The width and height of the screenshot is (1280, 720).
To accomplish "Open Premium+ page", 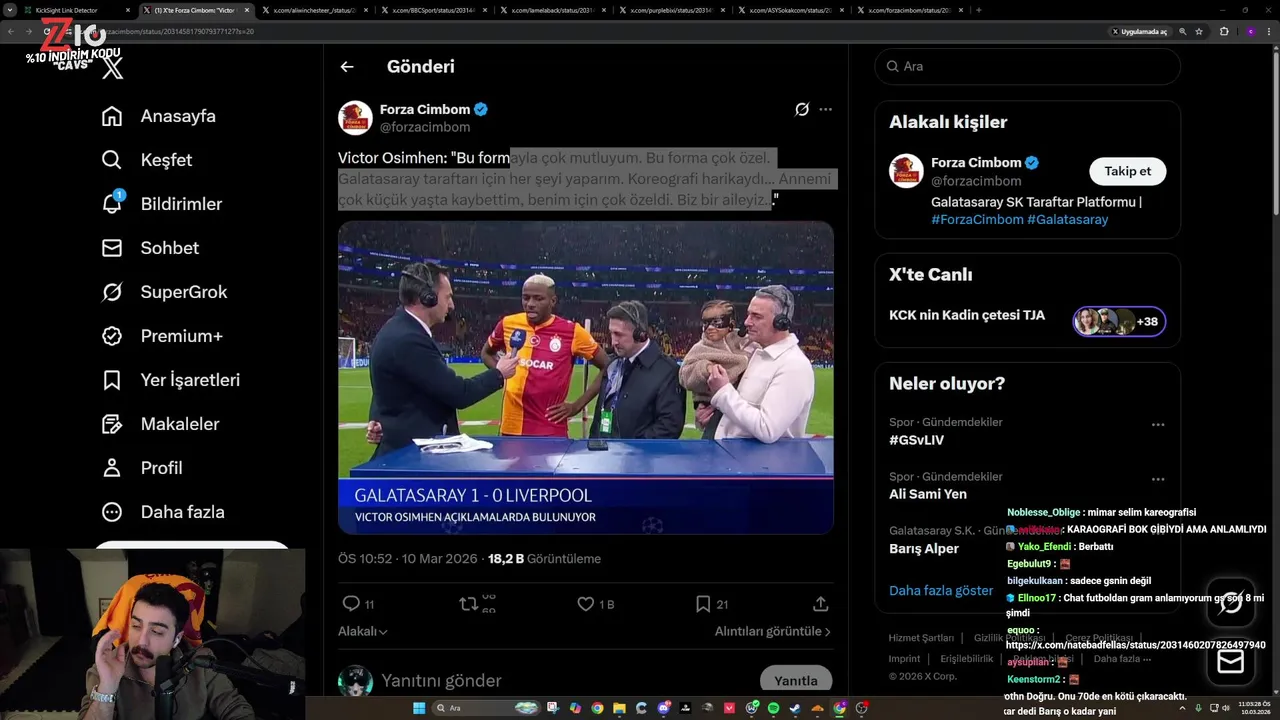I will pyautogui.click(x=162, y=336).
